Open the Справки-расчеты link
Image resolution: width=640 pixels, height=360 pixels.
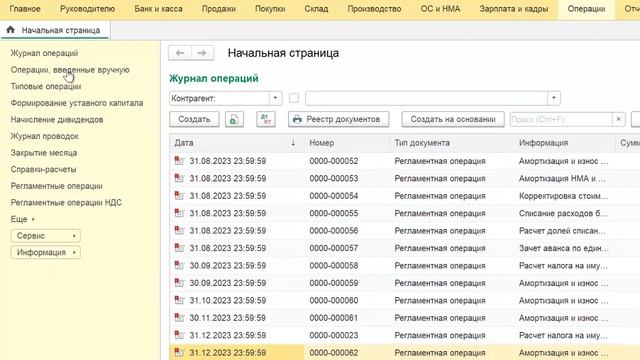pos(43,169)
